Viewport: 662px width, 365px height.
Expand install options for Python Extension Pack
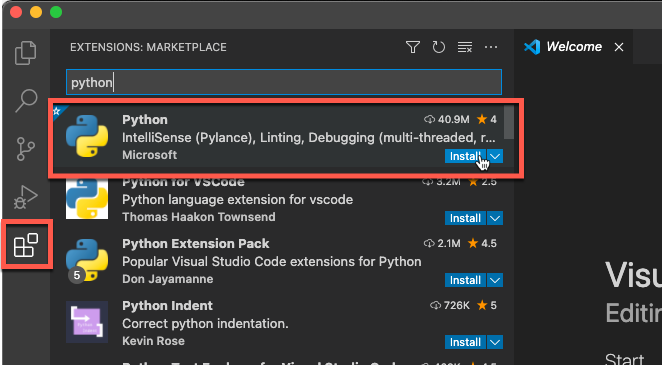495,280
